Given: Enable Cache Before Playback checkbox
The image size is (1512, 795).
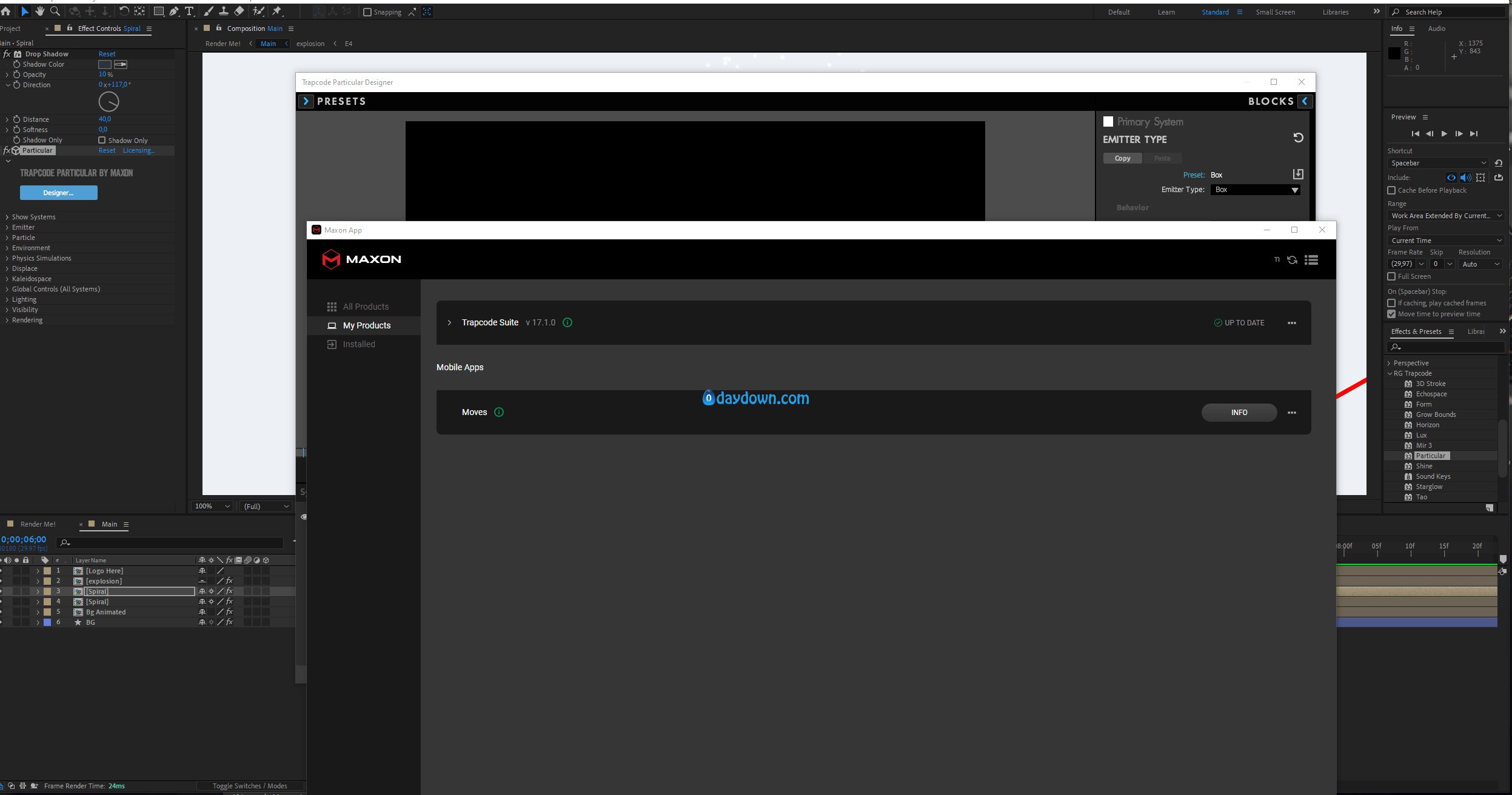Looking at the screenshot, I should click(1391, 190).
